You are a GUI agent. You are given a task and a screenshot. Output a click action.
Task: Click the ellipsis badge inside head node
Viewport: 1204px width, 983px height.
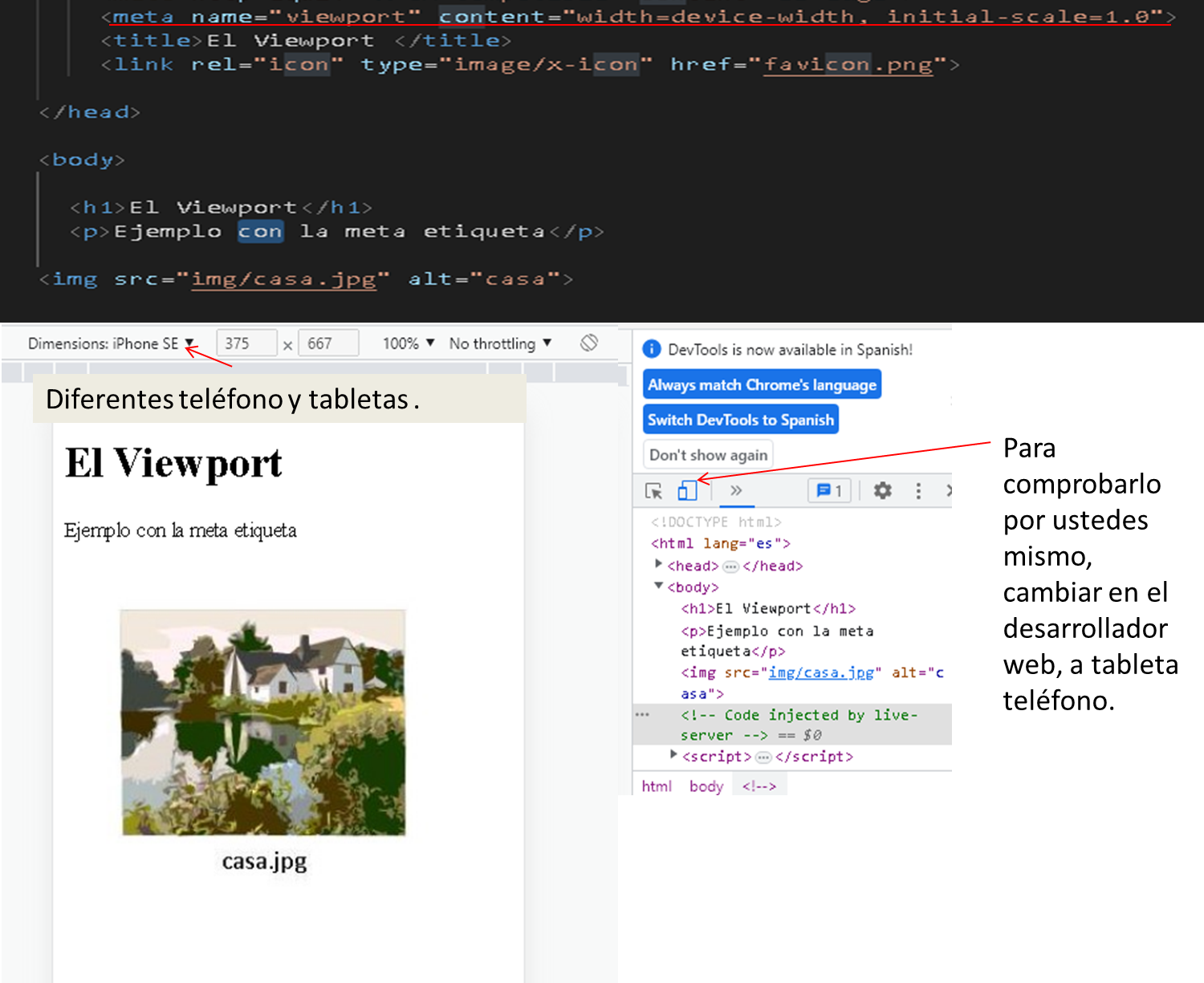pos(730,567)
